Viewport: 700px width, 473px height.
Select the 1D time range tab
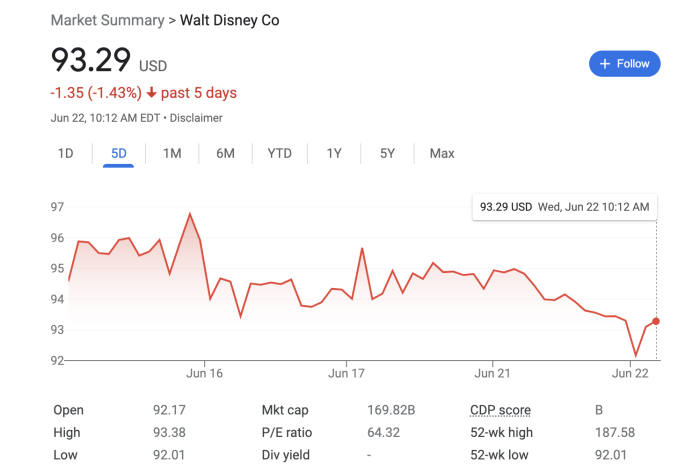coord(65,153)
